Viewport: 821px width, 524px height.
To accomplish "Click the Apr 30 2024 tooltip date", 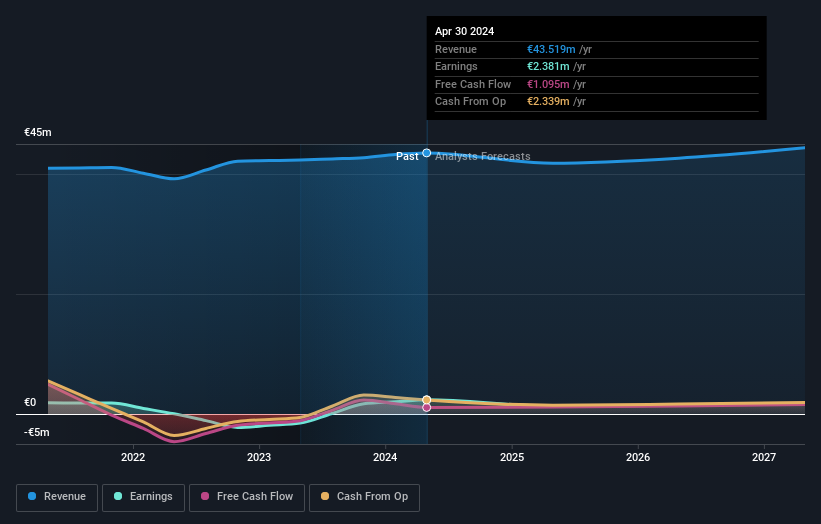I will tap(464, 31).
